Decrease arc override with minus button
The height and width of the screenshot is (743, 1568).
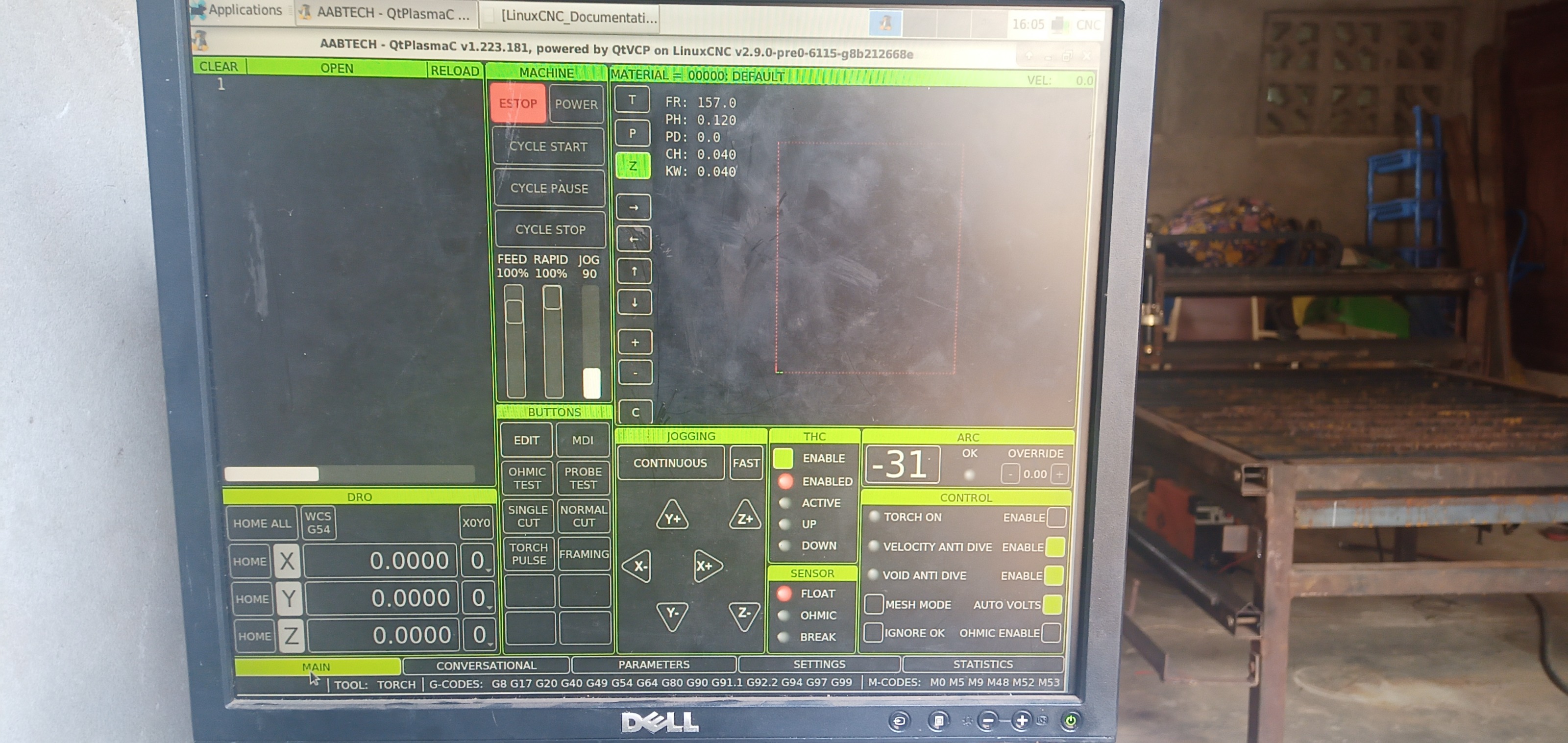click(x=1010, y=473)
